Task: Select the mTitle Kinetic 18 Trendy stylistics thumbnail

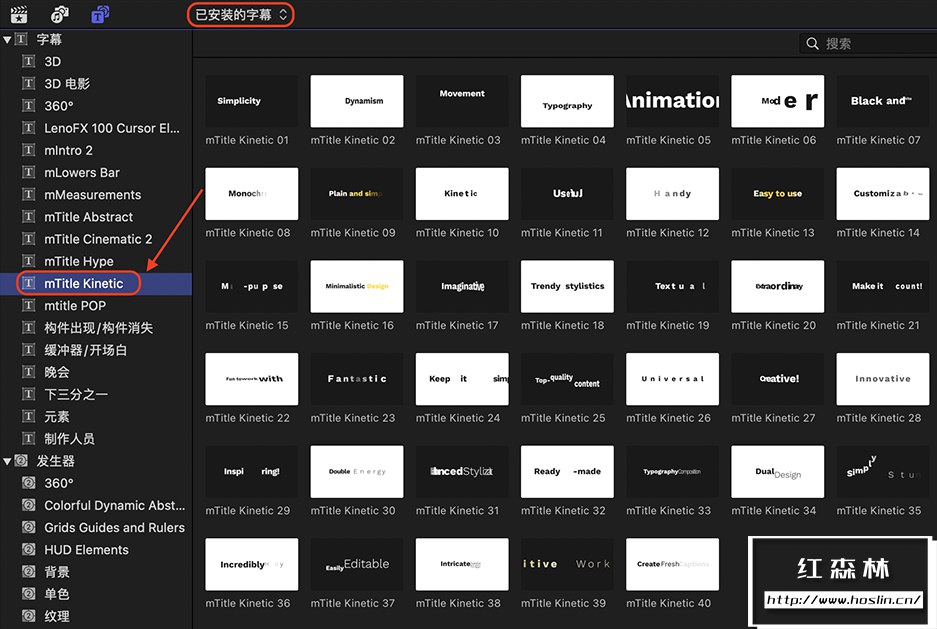Action: coord(567,286)
